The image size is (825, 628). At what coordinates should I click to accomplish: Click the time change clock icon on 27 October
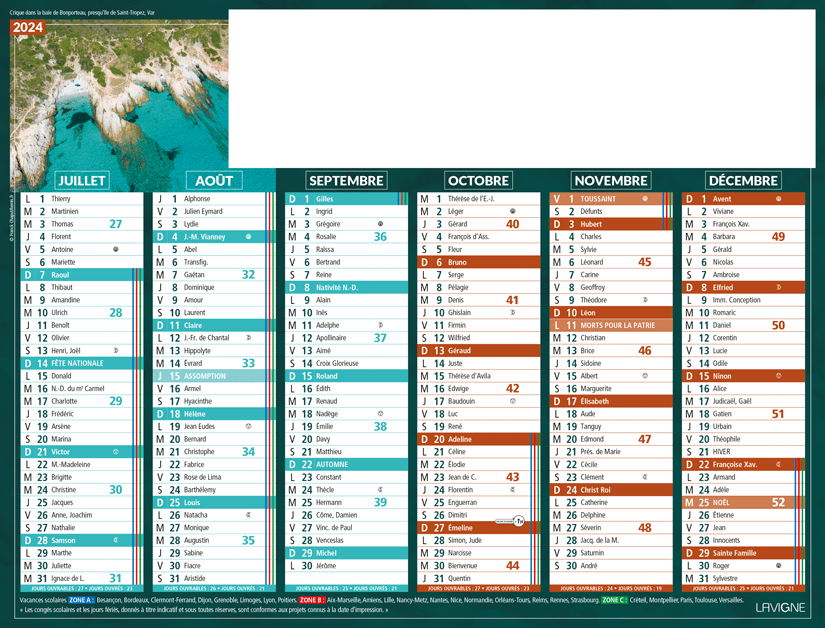[519, 521]
